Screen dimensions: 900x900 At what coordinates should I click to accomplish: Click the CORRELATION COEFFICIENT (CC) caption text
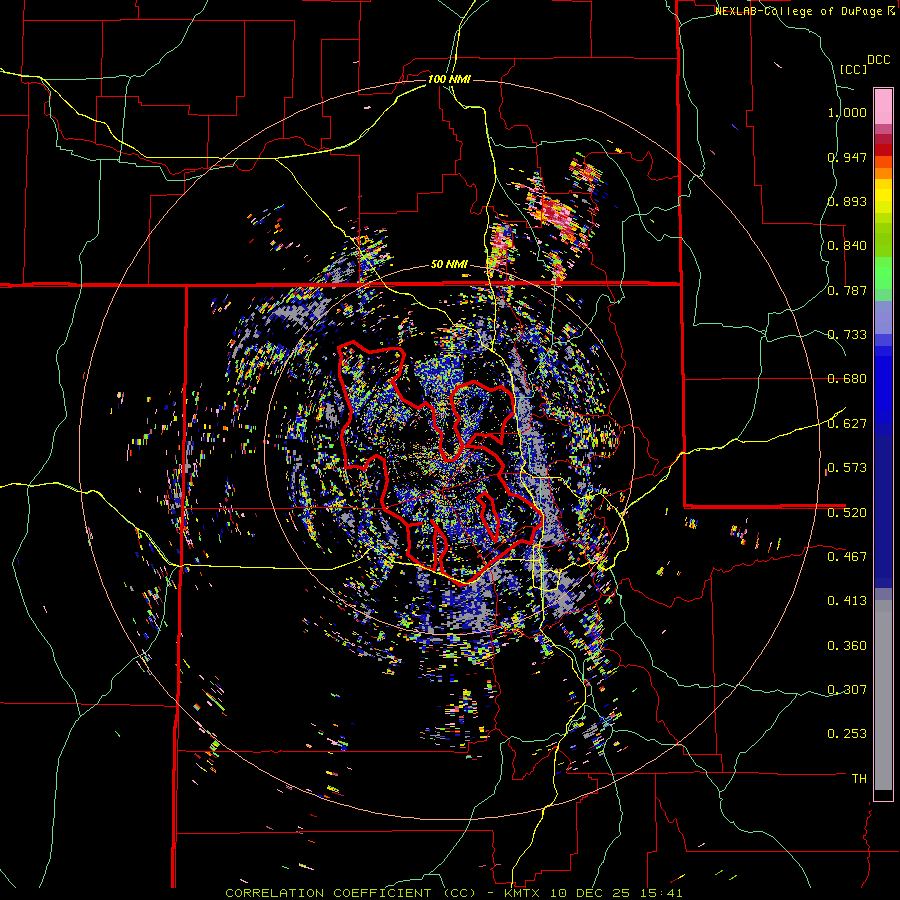click(350, 893)
